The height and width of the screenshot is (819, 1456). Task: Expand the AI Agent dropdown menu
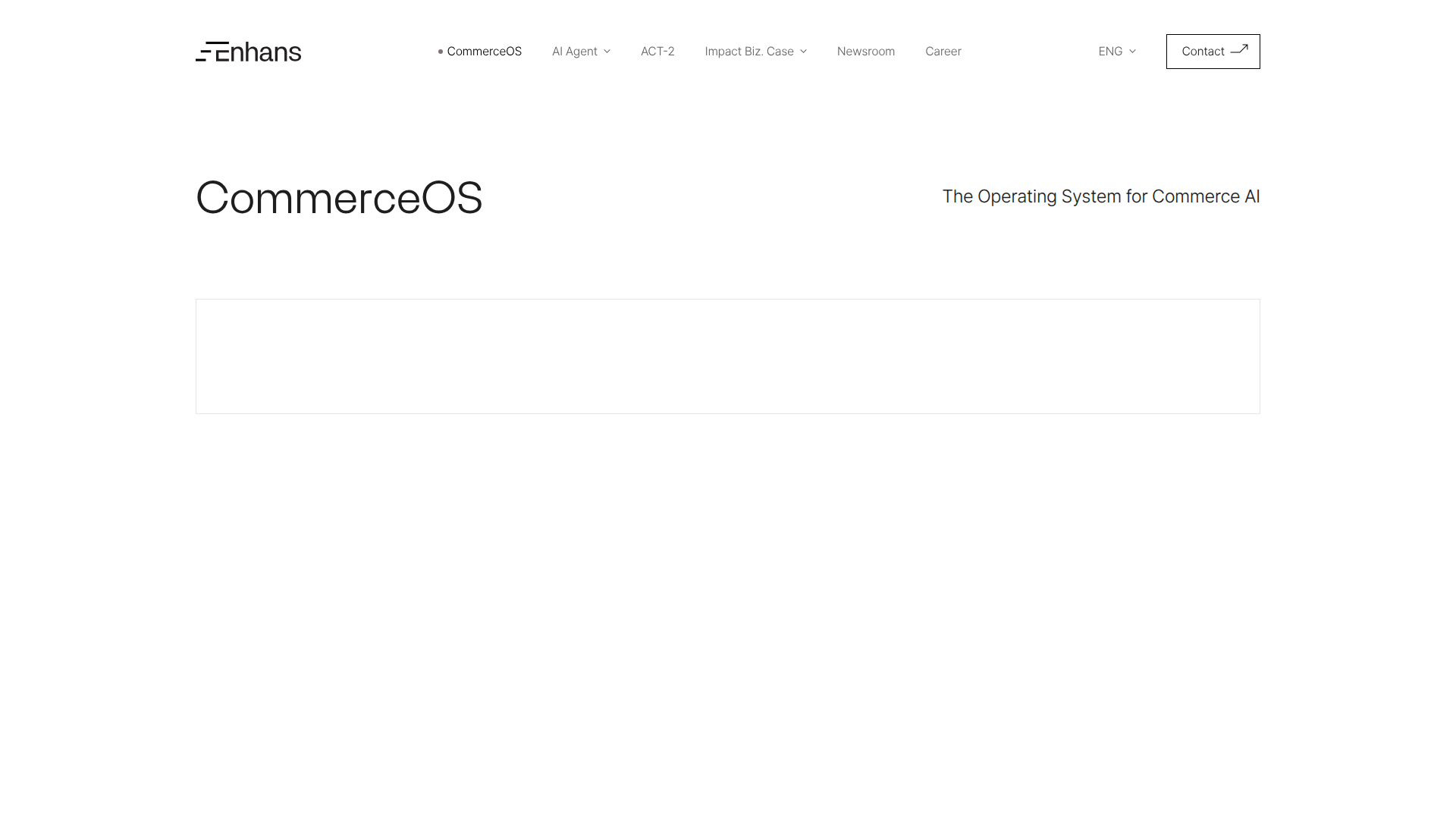[576, 52]
